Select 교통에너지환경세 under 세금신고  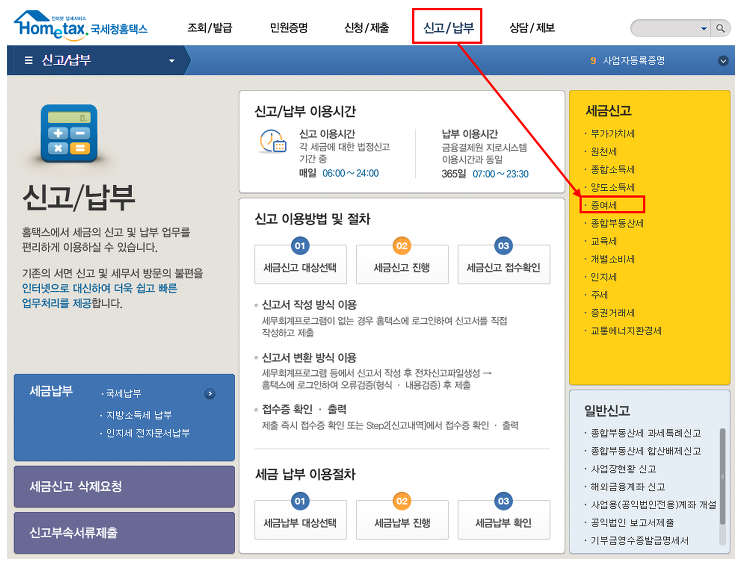pos(626,331)
